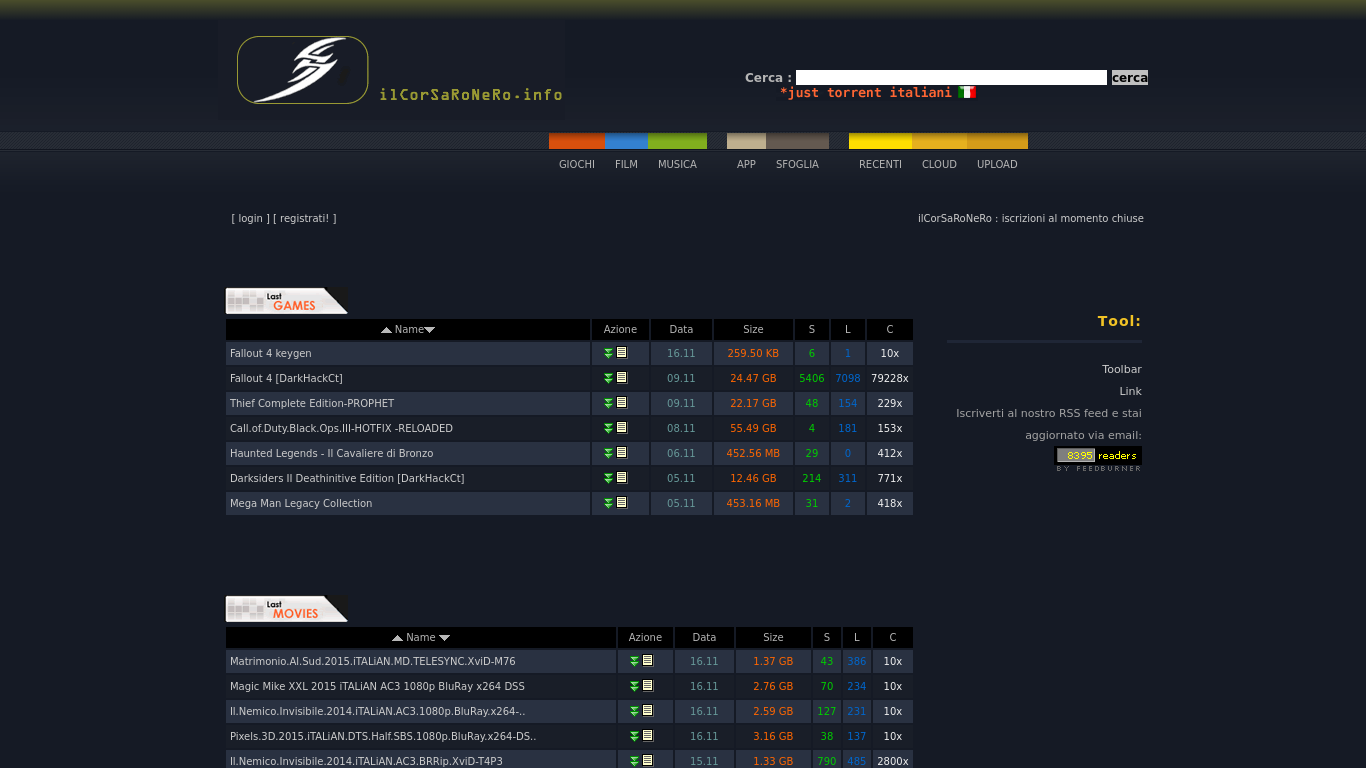Viewport: 1366px width, 768px height.
Task: Sort games by name ascending arrow
Action: (386, 330)
